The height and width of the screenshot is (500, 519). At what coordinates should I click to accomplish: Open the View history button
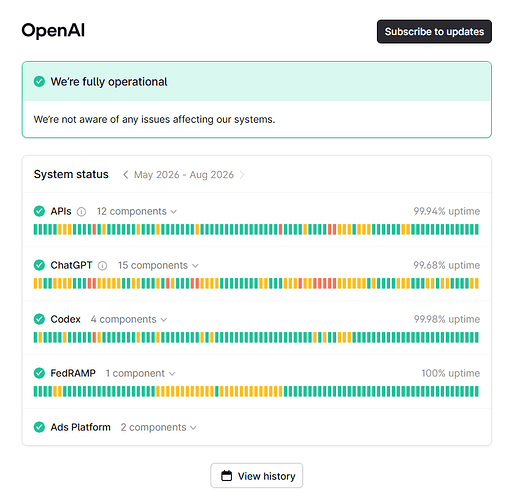click(x=257, y=476)
